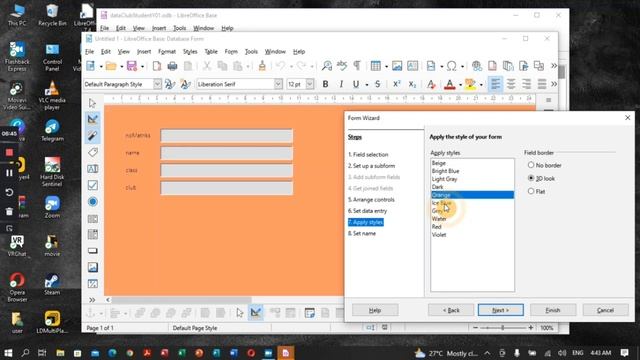640x360 pixels.
Task: Click the Print icon
Action: pos(172,66)
